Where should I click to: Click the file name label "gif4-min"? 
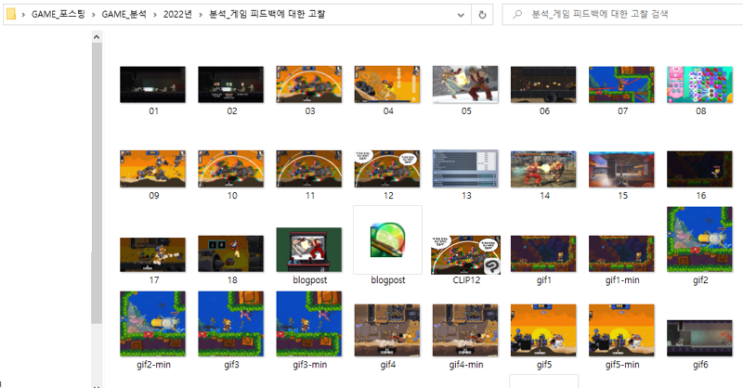(466, 365)
